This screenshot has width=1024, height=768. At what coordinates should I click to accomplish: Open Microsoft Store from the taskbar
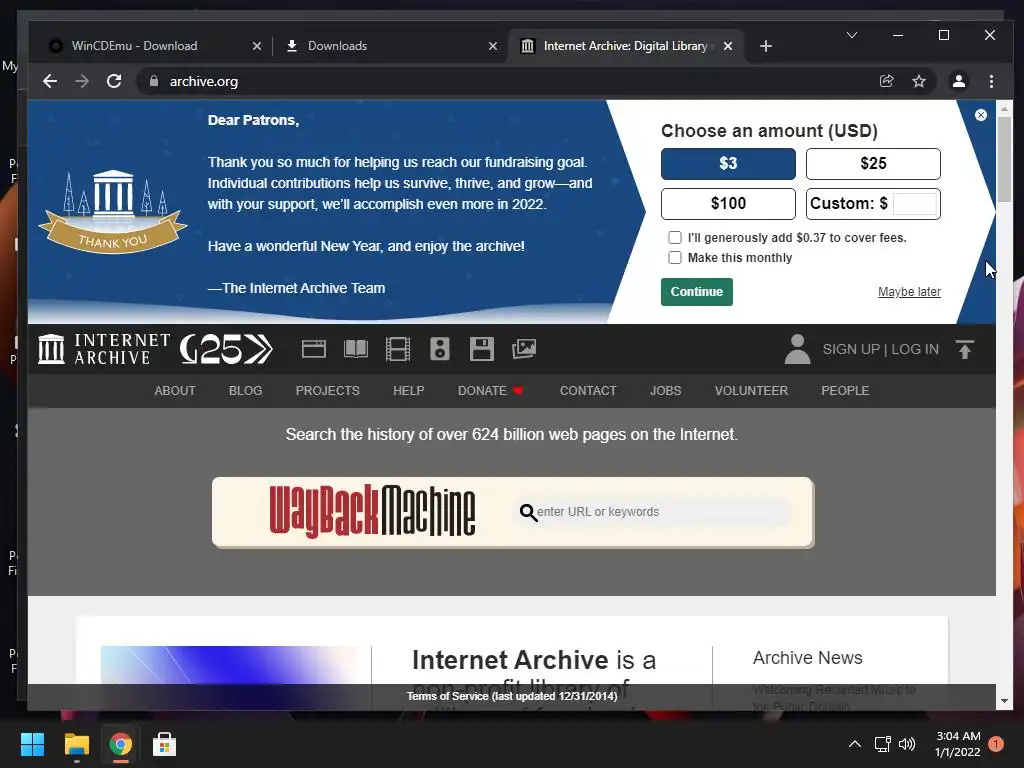pos(164,744)
